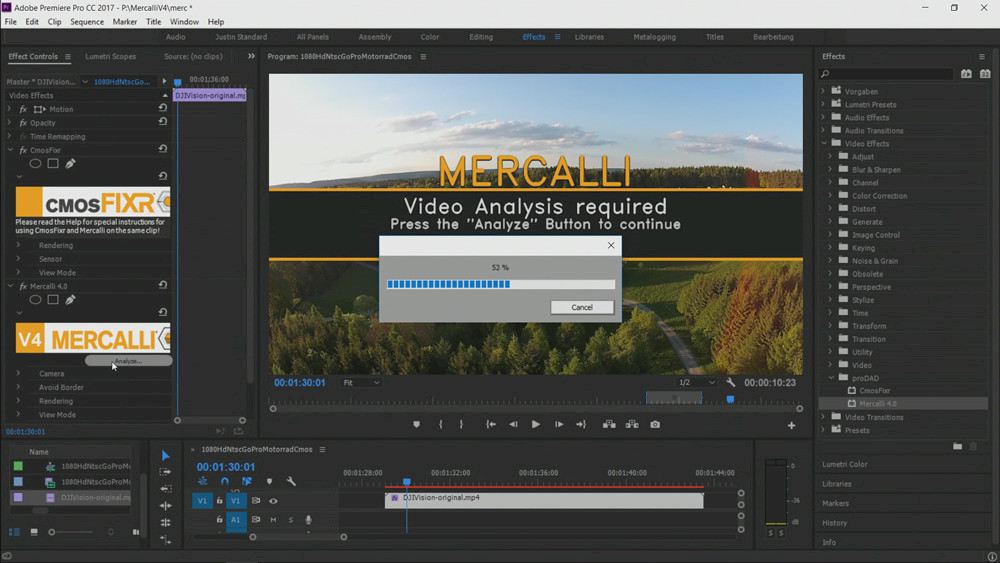Search the Effects panel field

click(886, 74)
